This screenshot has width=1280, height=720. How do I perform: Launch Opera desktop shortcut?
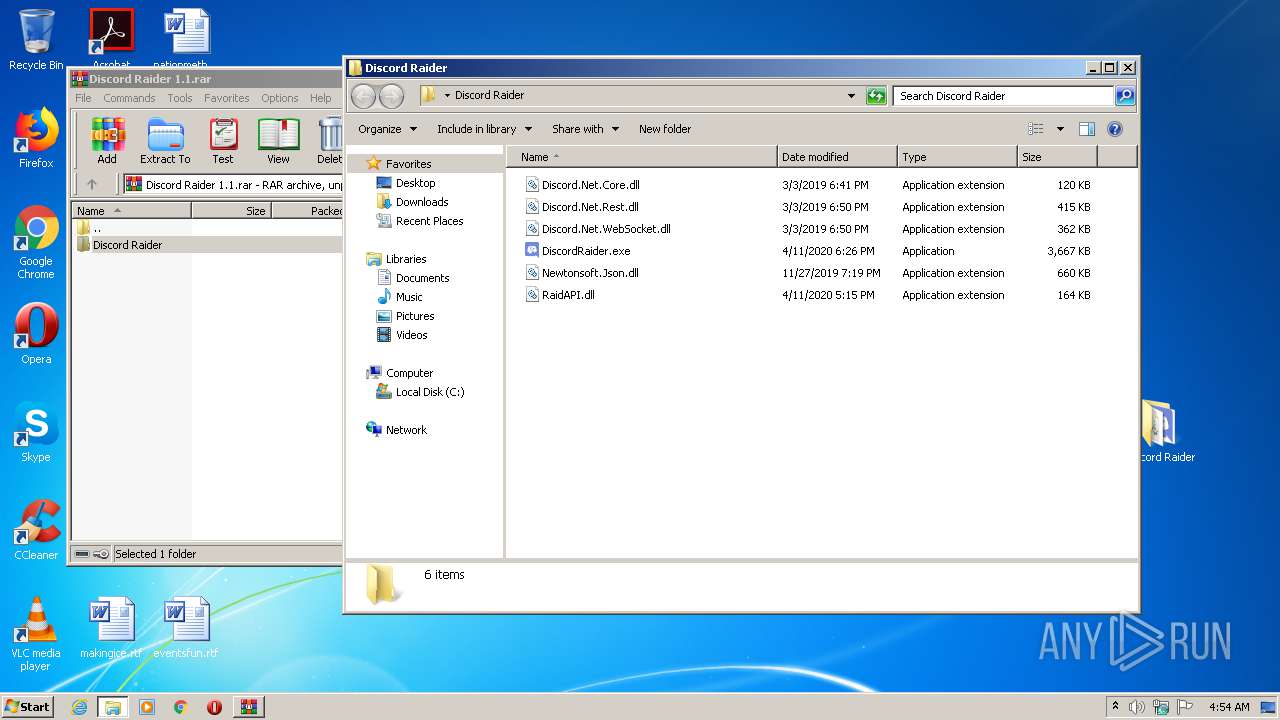[x=36, y=334]
